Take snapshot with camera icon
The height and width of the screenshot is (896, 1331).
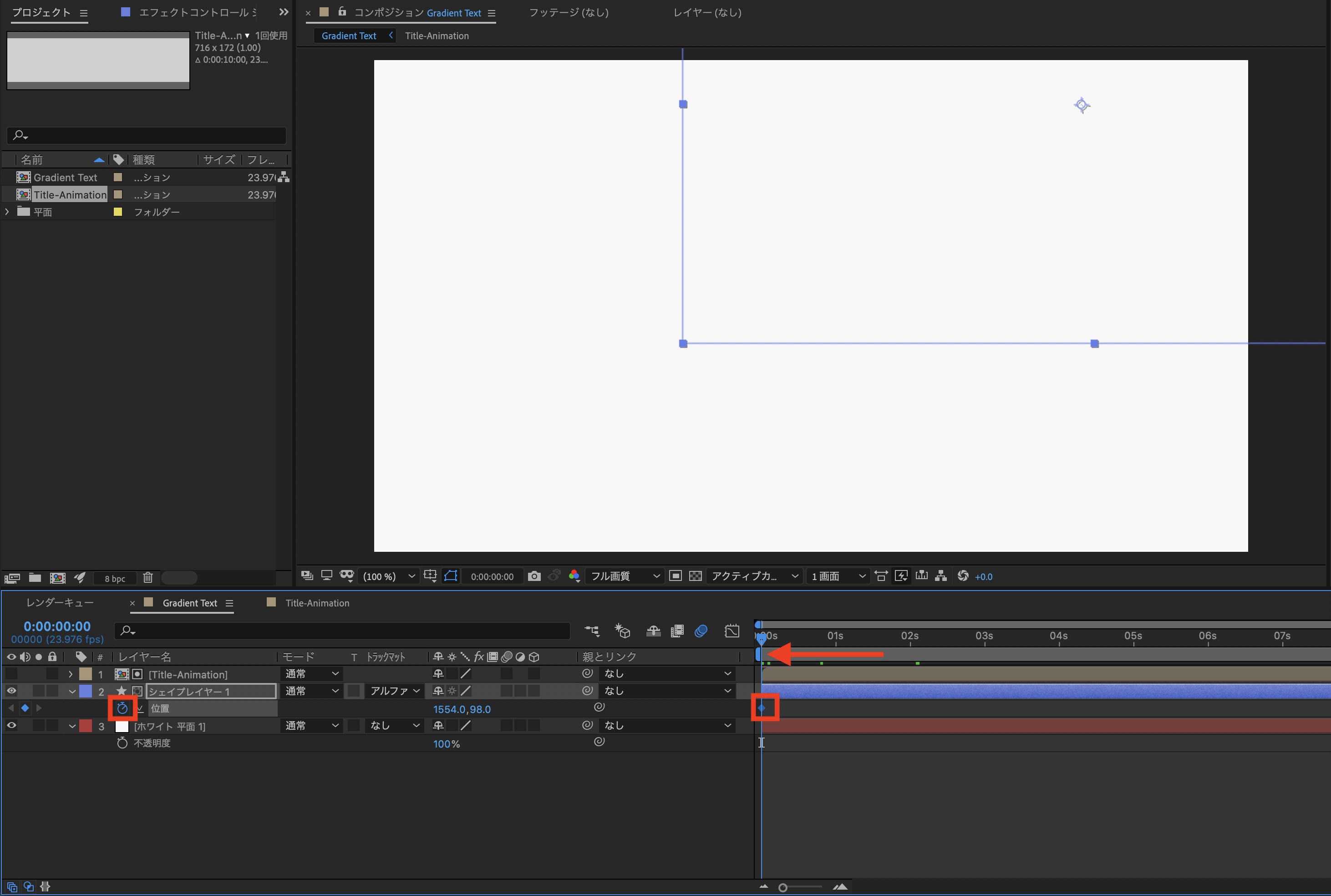pyautogui.click(x=534, y=576)
